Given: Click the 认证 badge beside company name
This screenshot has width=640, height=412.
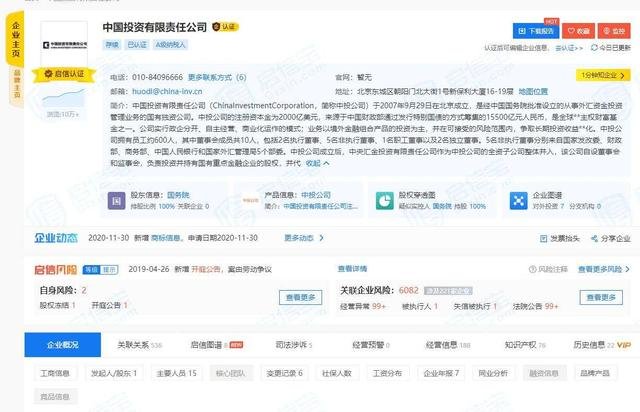Looking at the screenshot, I should 225,27.
